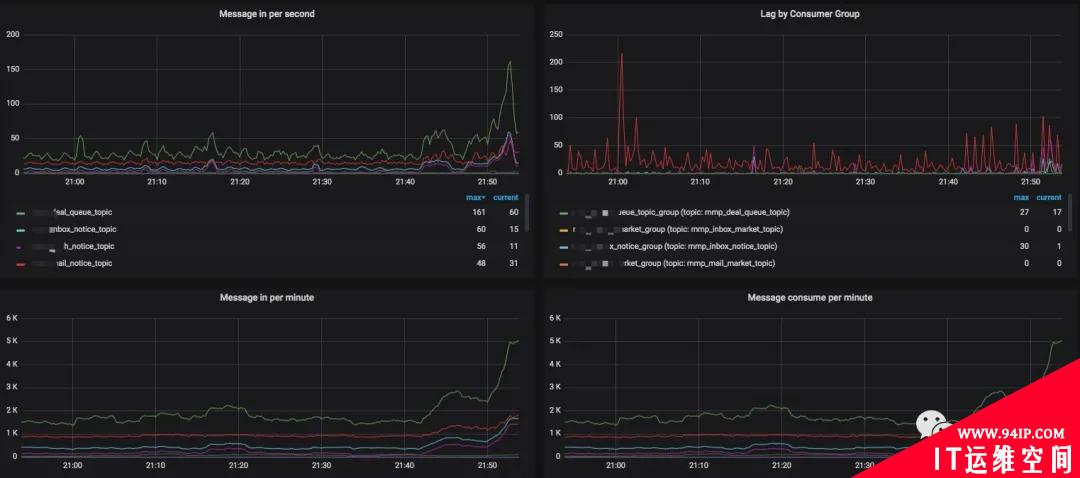Open color swatch of mmp_inbox_notice_topic group
This screenshot has height=478, width=1080.
coord(564,247)
